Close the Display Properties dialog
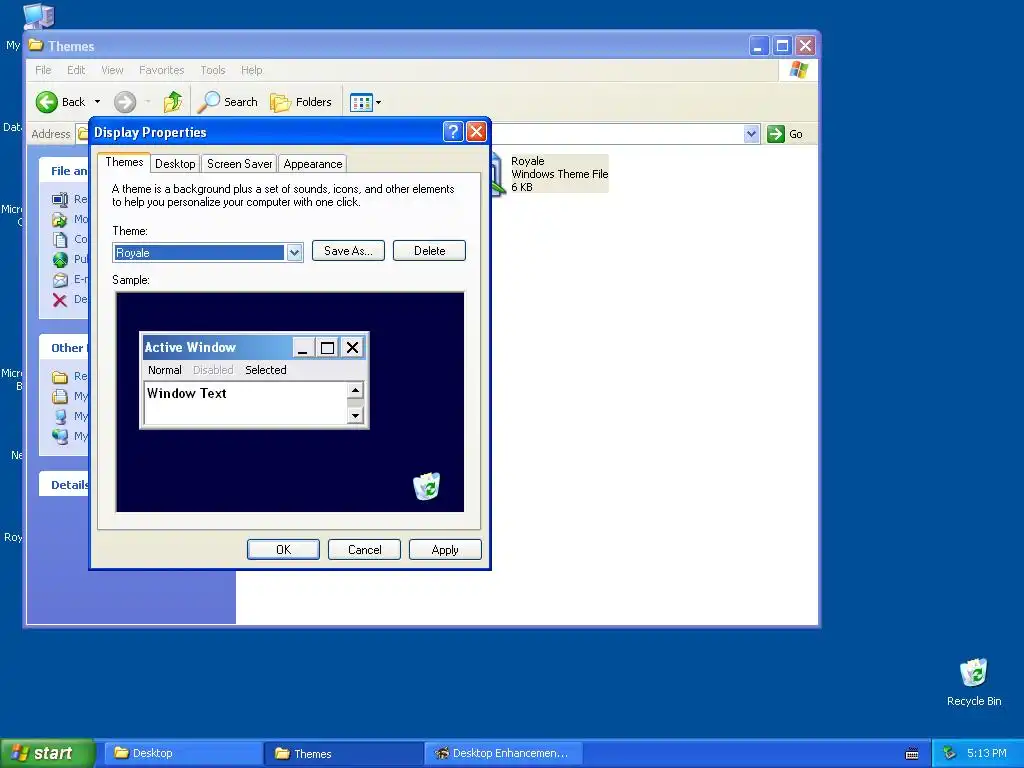This screenshot has width=1024, height=768. pos(477,132)
